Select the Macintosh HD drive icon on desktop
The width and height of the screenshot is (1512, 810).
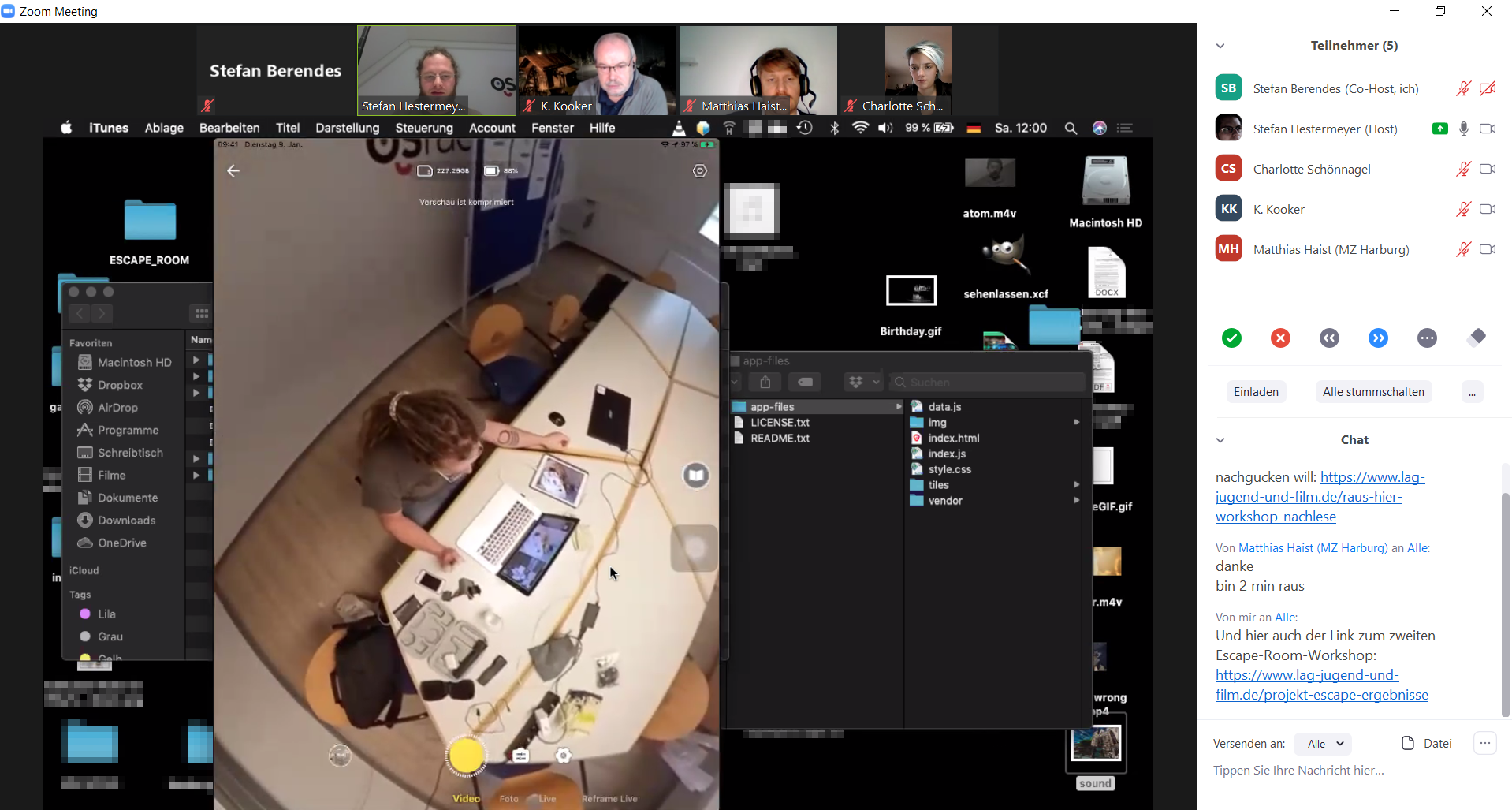1106,192
